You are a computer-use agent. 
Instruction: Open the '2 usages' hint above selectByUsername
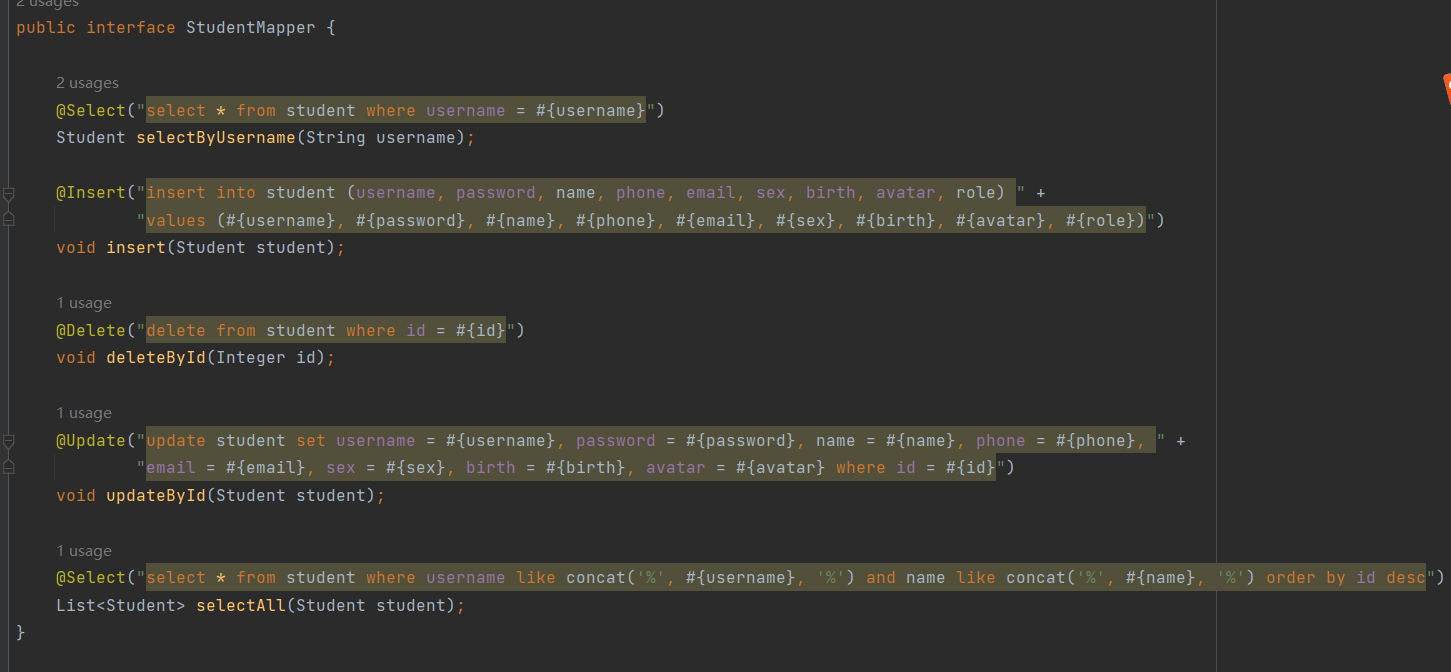pos(87,83)
